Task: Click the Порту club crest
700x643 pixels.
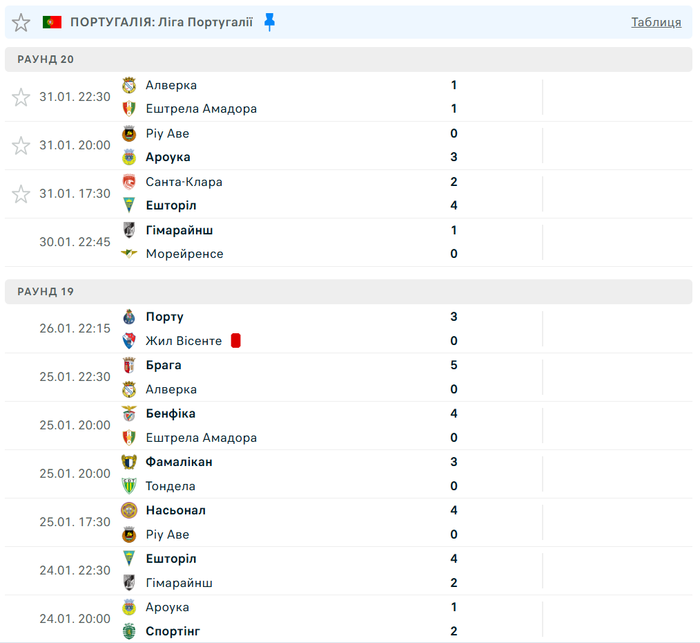Action: 129,317
